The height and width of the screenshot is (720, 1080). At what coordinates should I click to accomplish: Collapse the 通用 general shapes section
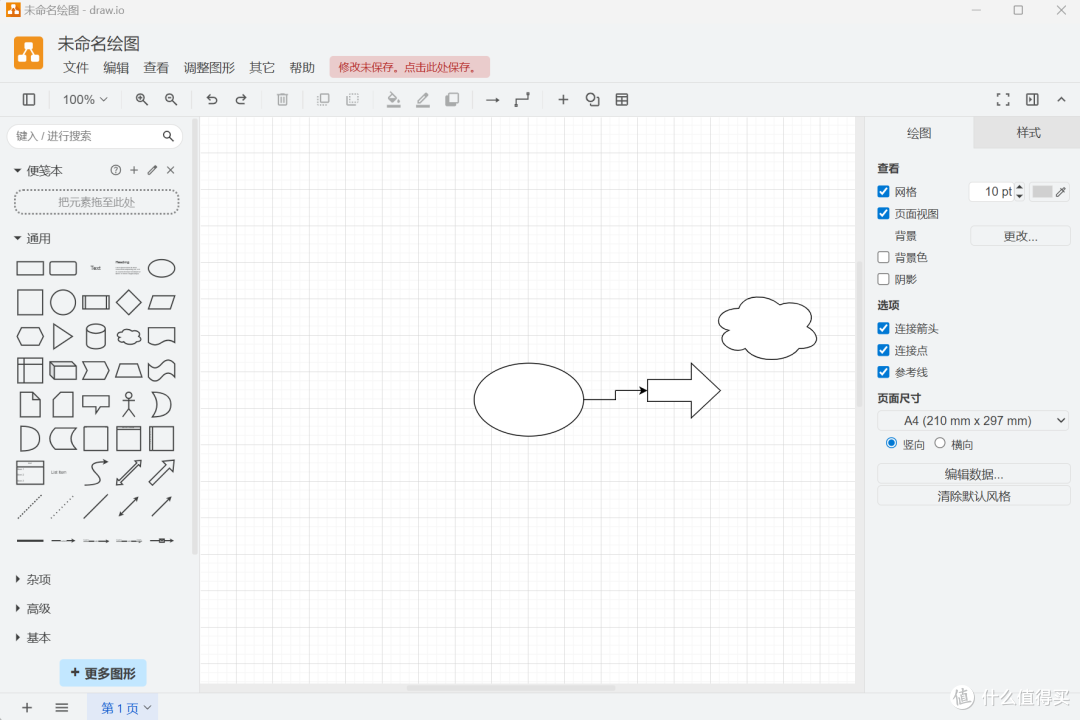(32, 238)
